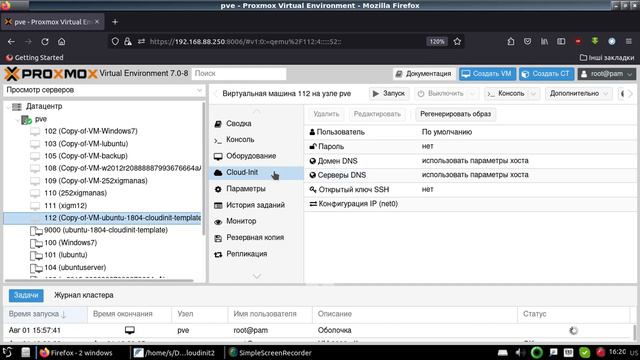
Task: Open the root@pam user dropdown
Action: point(607,74)
